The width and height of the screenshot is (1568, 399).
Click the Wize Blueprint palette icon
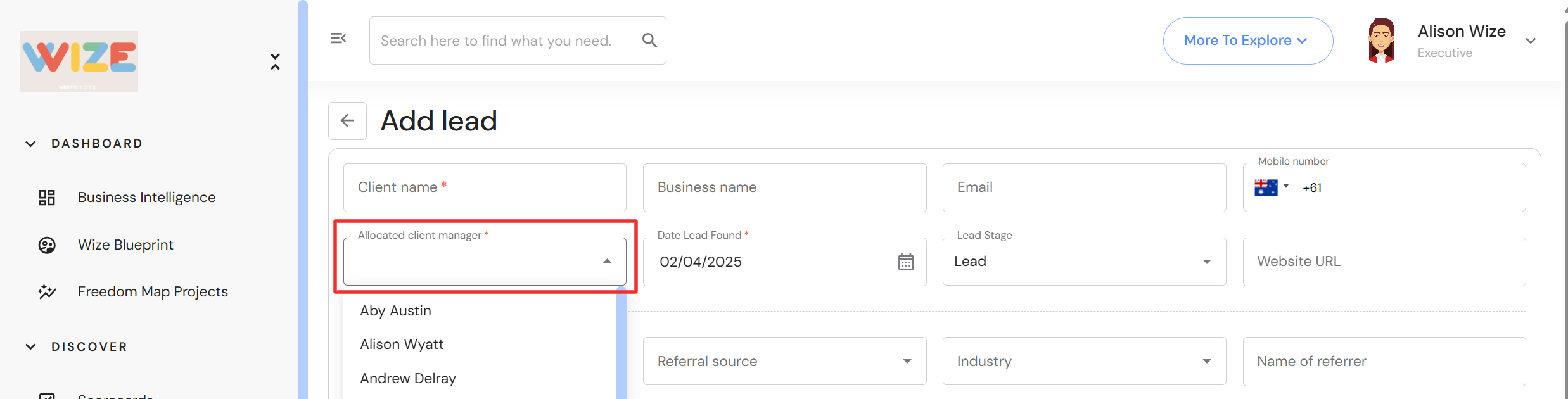[x=47, y=245]
